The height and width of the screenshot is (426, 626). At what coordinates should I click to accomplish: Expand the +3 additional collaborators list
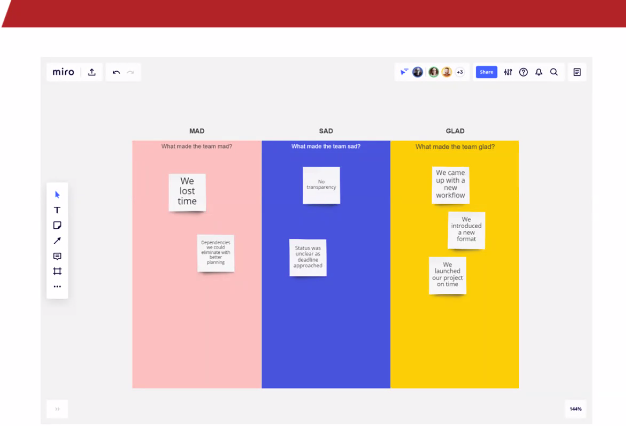click(460, 72)
